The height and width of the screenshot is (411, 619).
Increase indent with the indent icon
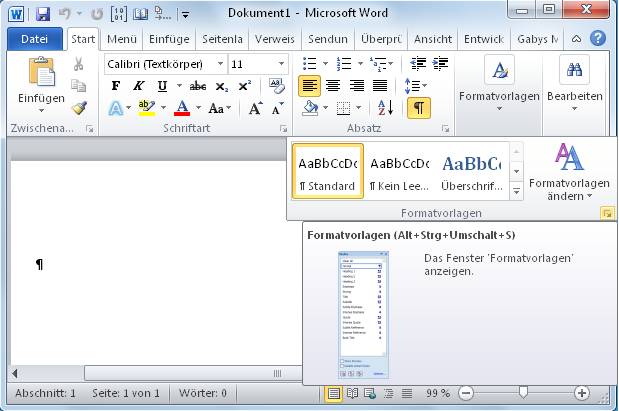440,64
